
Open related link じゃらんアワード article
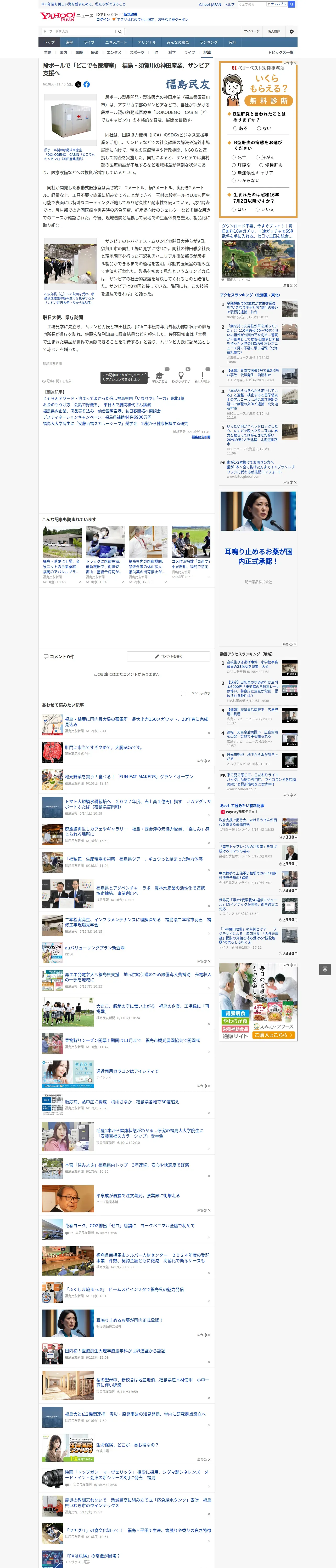[113, 399]
